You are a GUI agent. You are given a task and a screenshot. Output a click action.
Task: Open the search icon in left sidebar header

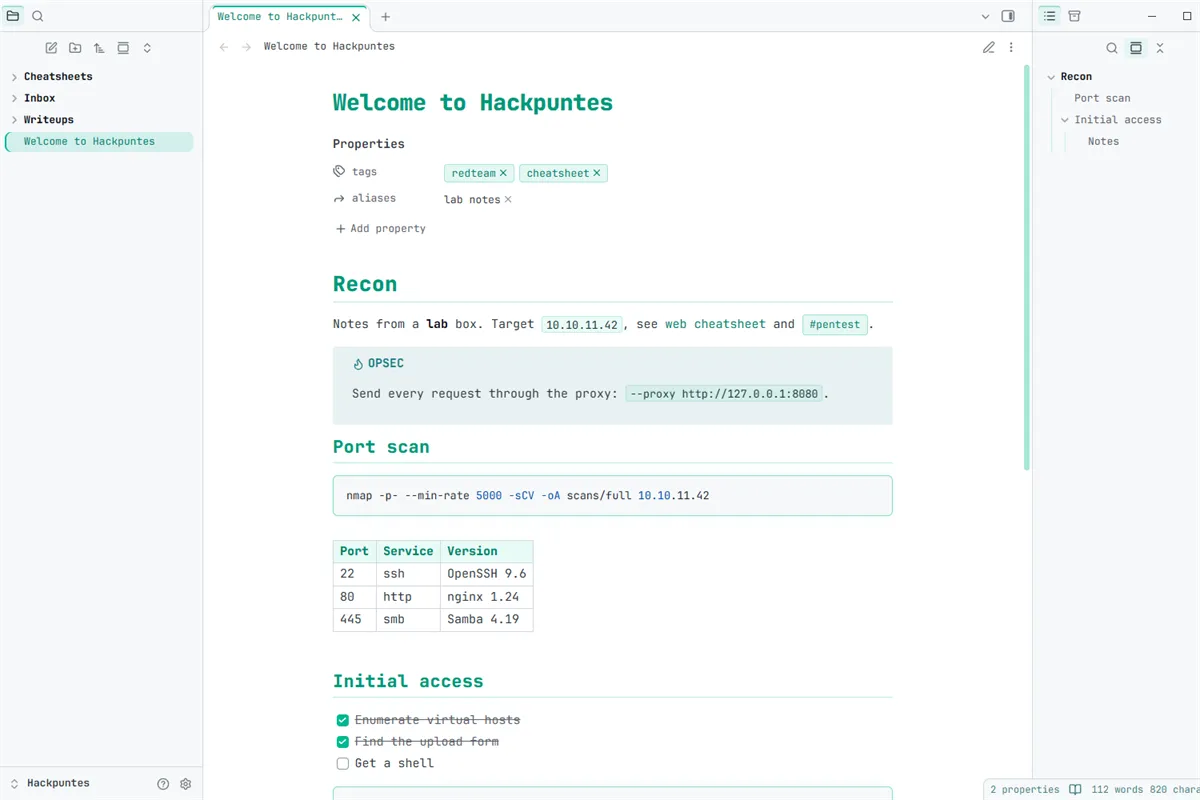[x=38, y=16]
